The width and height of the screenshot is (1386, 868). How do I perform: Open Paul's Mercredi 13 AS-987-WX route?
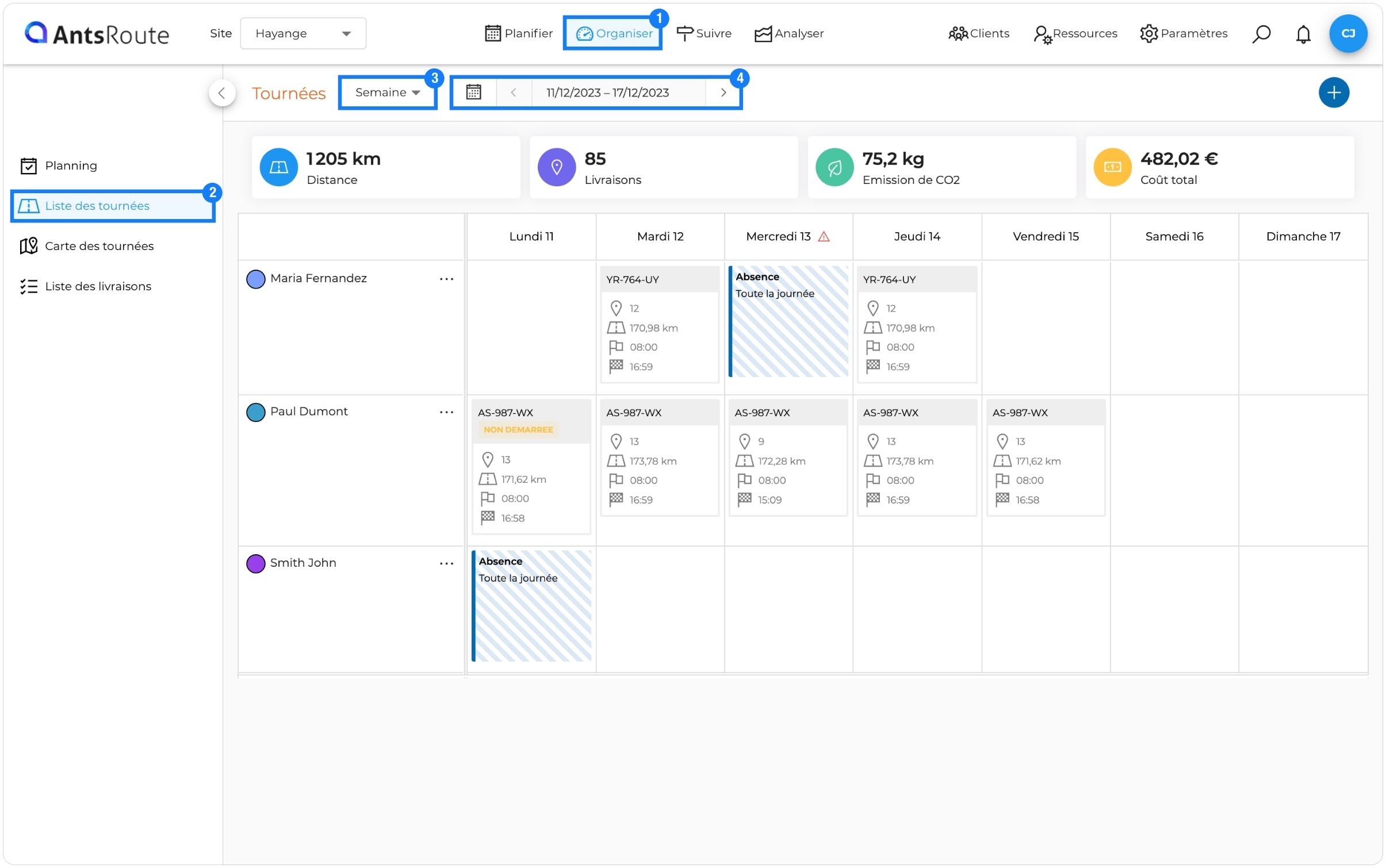click(x=788, y=458)
